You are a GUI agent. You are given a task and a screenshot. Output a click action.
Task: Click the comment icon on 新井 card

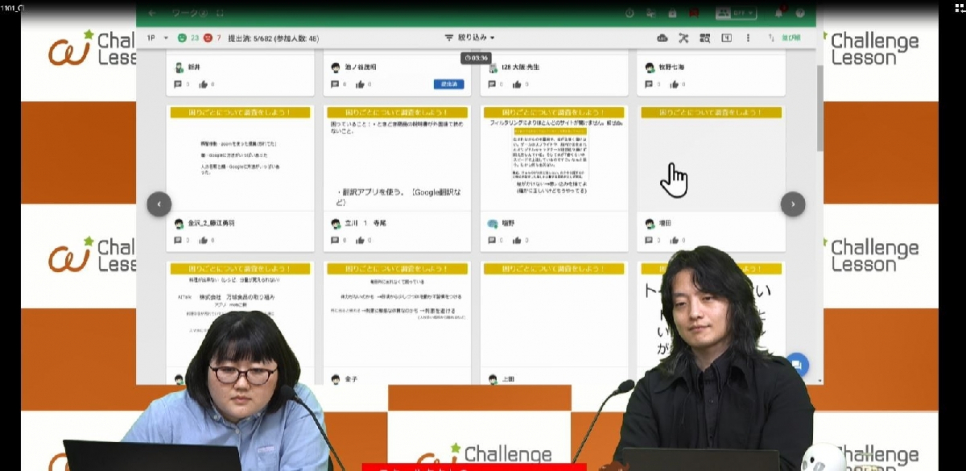pyautogui.click(x=178, y=85)
